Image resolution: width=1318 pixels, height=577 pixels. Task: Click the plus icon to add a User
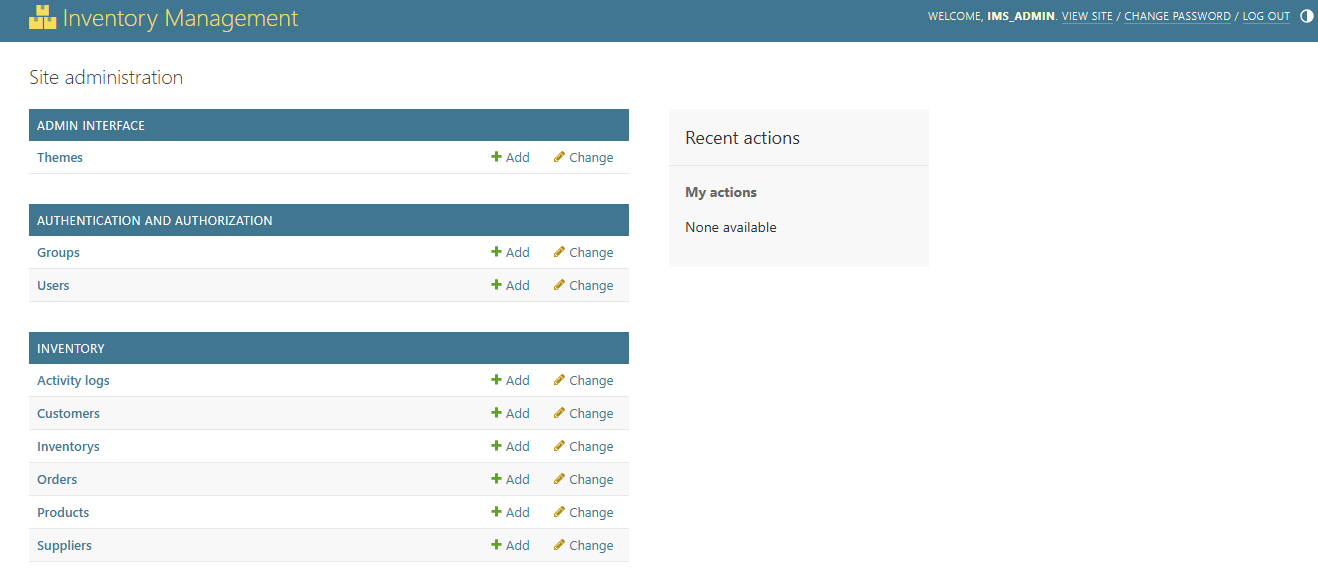pyautogui.click(x=495, y=285)
